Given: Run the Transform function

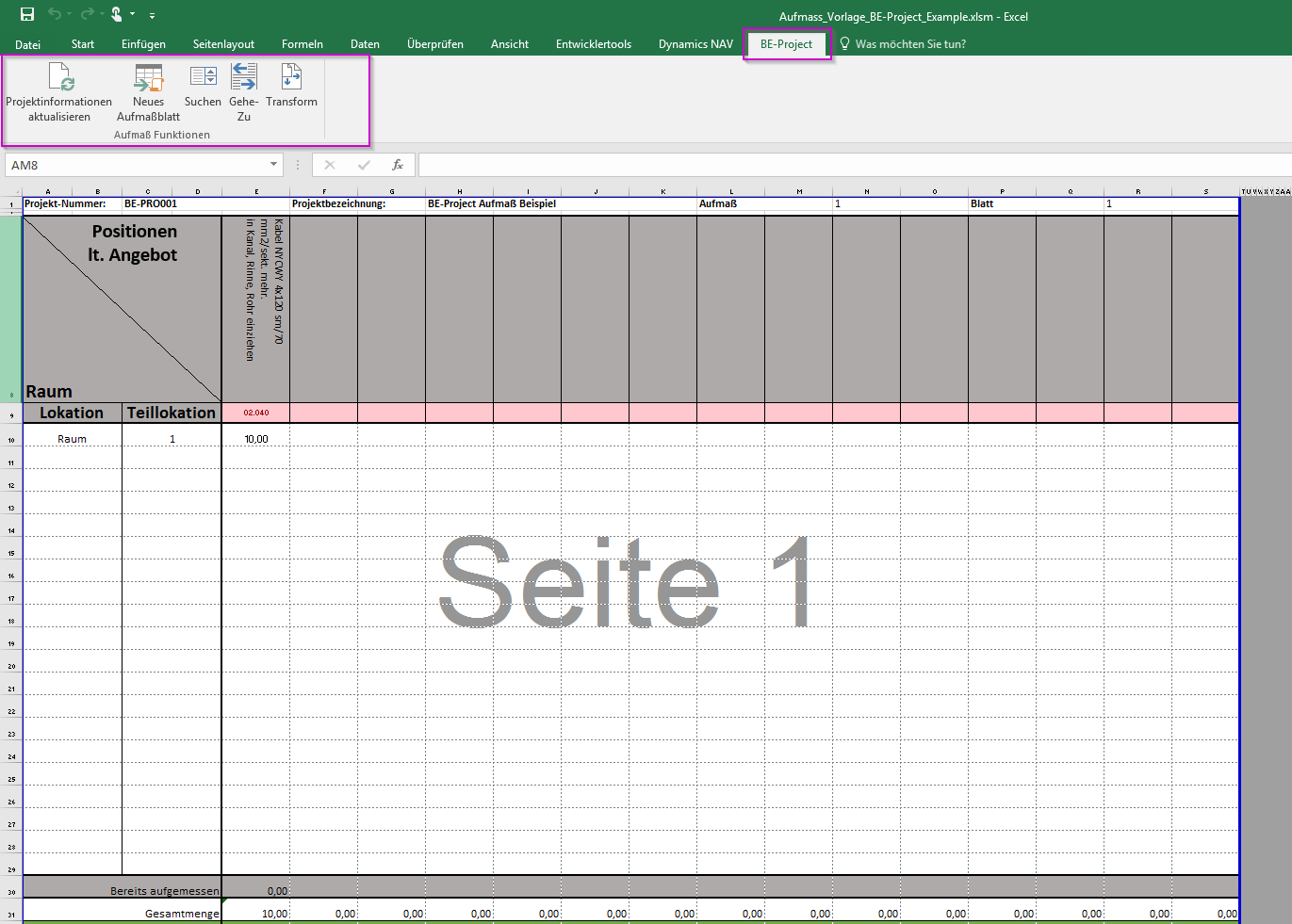Looking at the screenshot, I should (x=291, y=78).
